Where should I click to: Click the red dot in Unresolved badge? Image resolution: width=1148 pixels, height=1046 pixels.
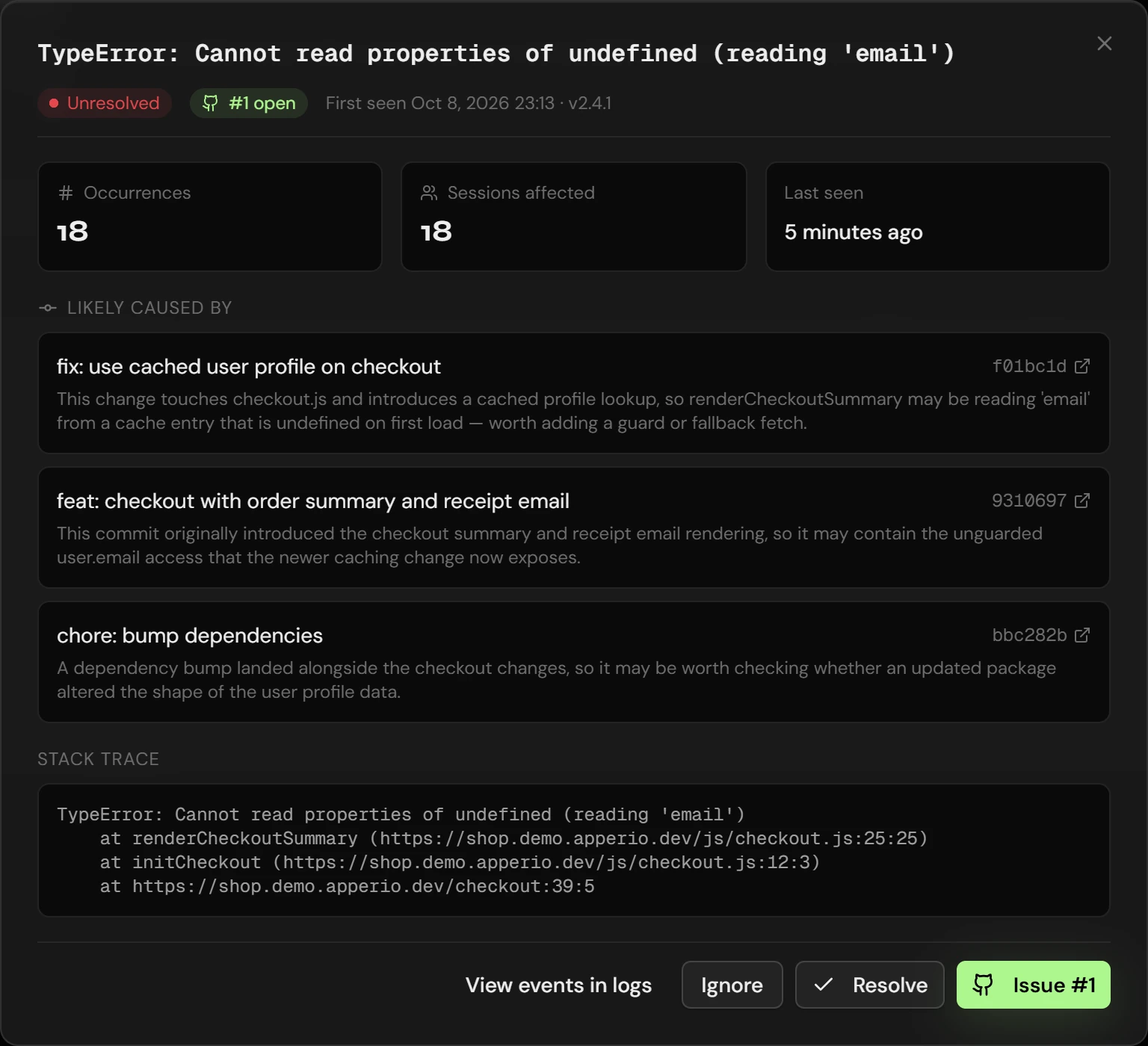[54, 103]
